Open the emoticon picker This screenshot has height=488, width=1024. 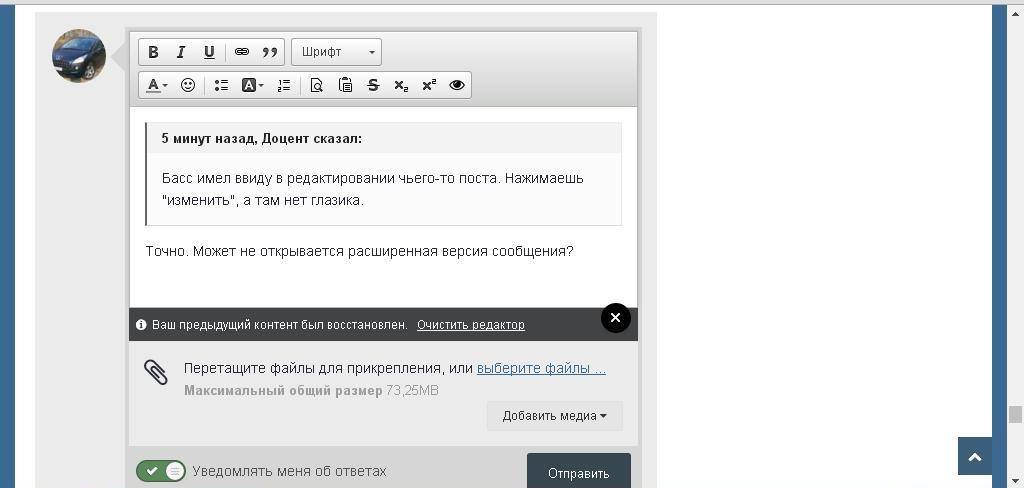tap(188, 85)
